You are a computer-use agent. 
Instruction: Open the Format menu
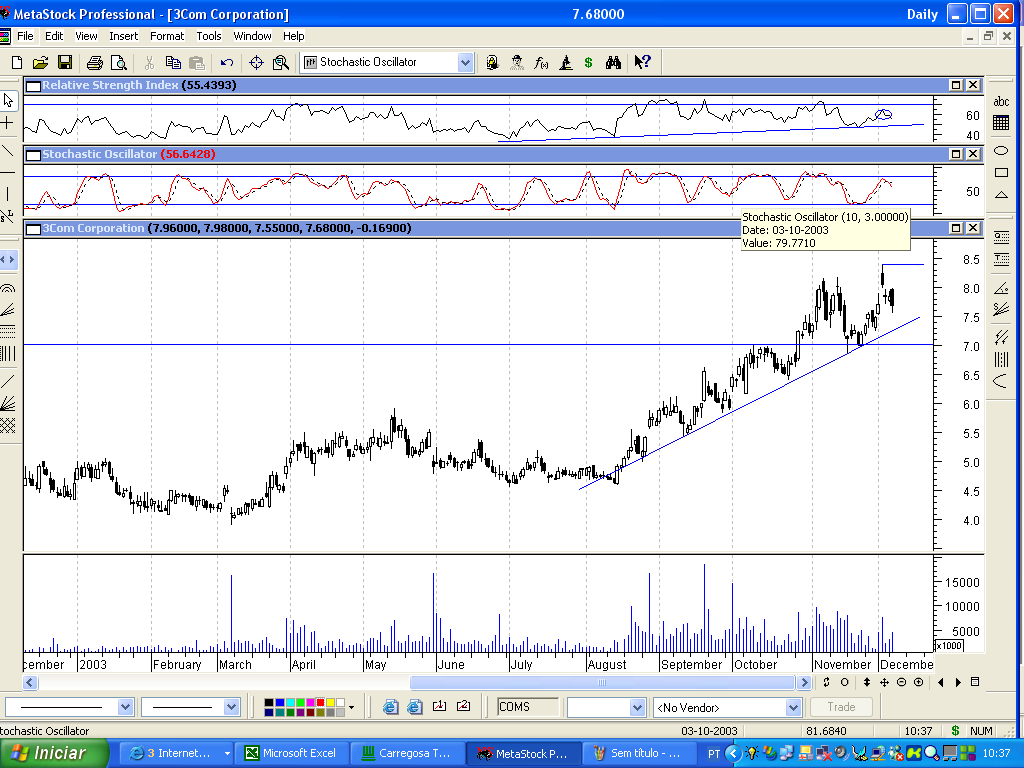coord(167,36)
